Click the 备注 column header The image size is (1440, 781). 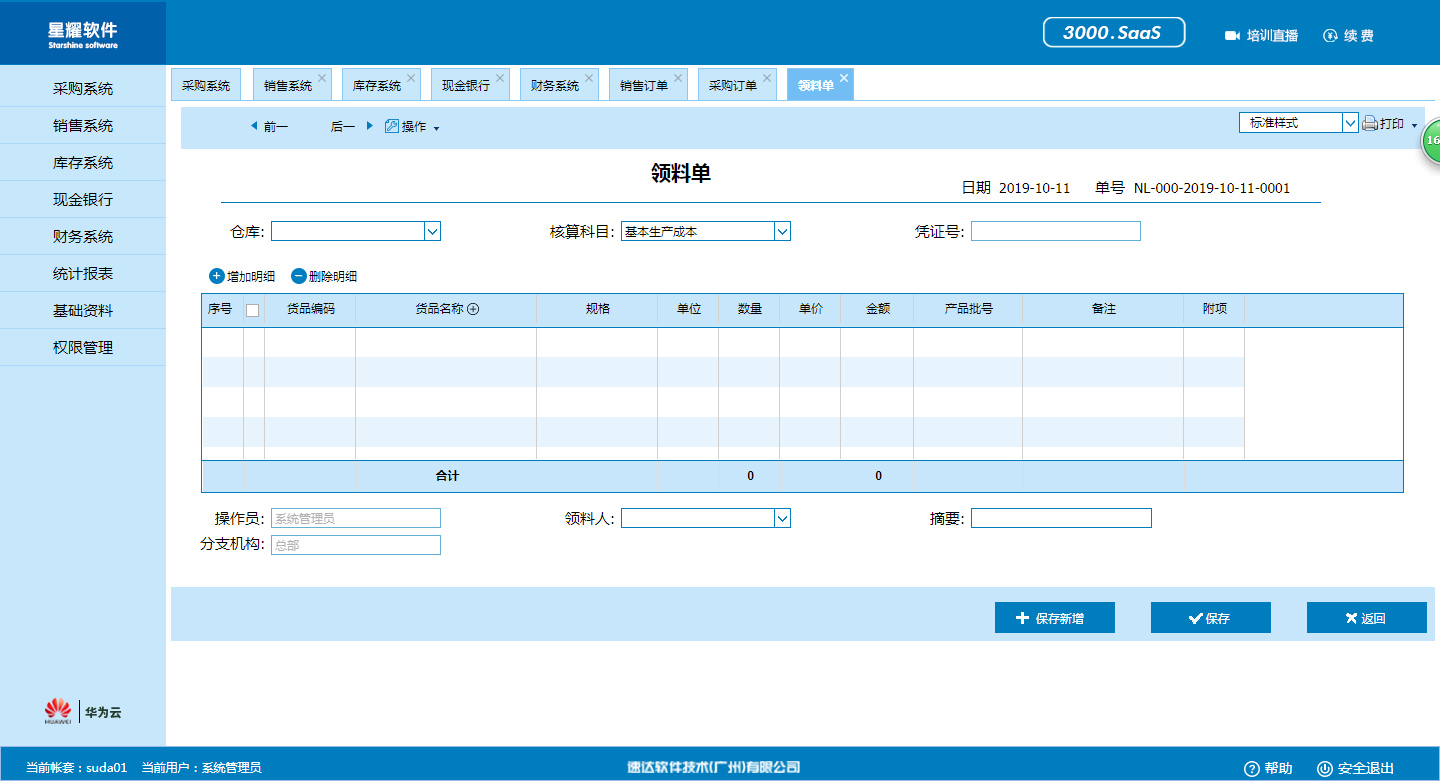[1104, 309]
